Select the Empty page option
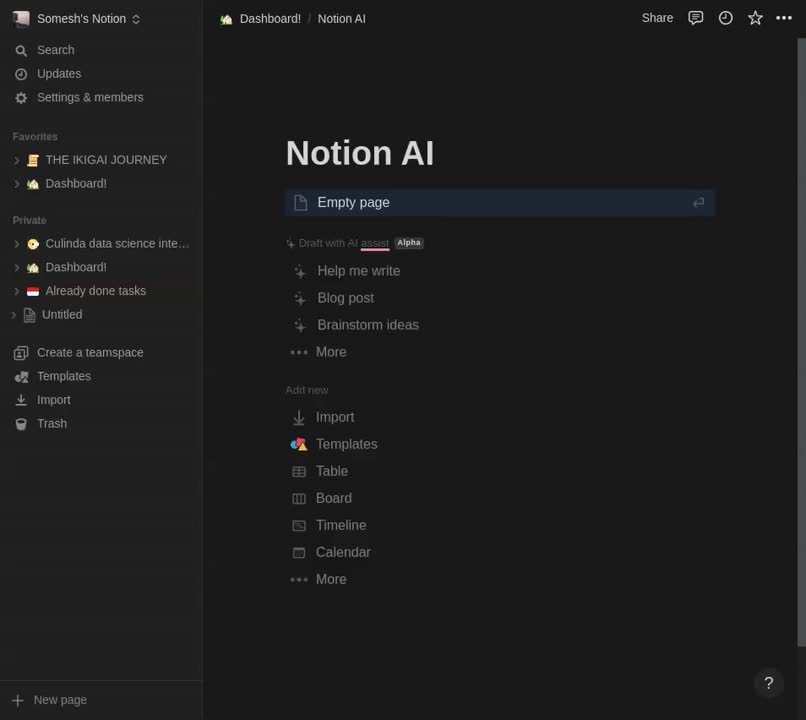The image size is (806, 720). click(x=500, y=202)
